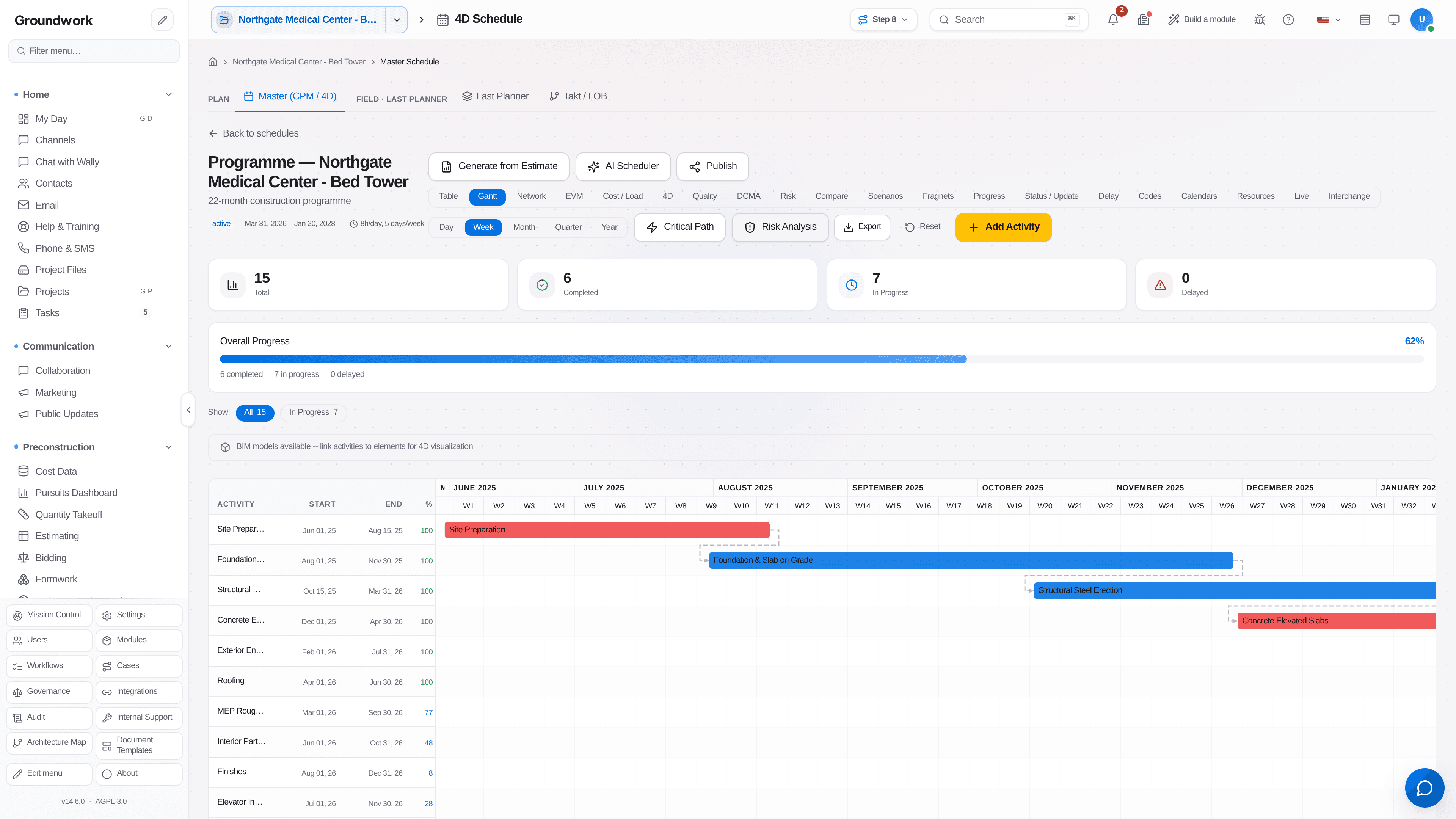
Task: Open the help question mark icon
Action: [1288, 20]
